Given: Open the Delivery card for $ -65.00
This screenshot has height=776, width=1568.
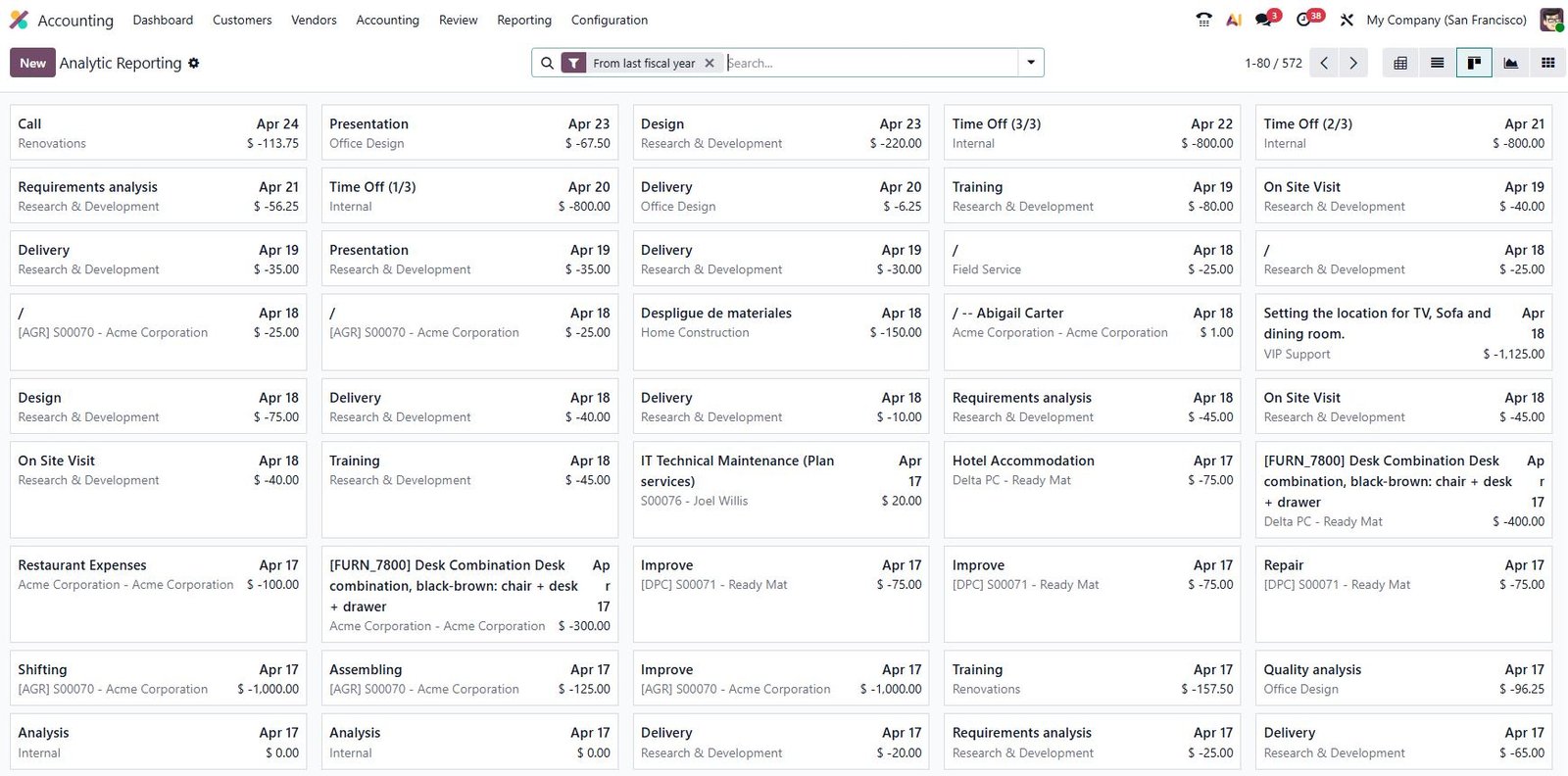Looking at the screenshot, I should click(x=1403, y=742).
